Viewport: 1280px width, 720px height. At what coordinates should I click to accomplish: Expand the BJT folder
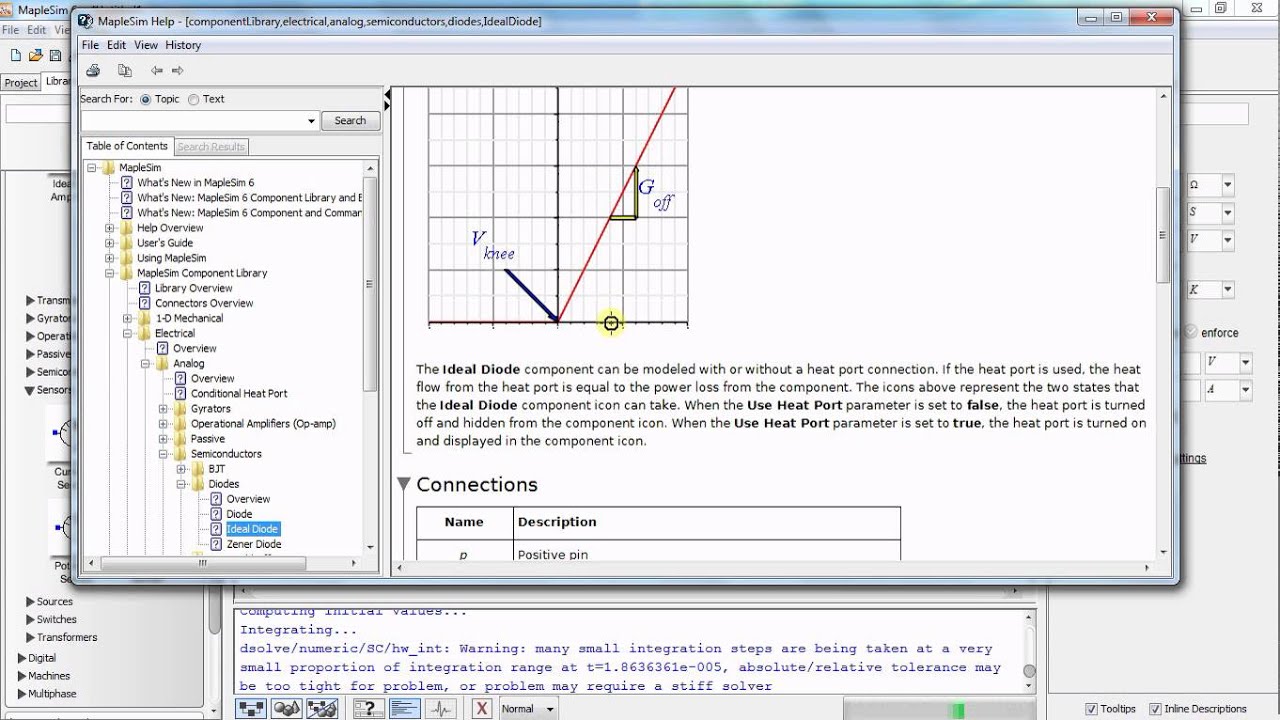pos(182,469)
